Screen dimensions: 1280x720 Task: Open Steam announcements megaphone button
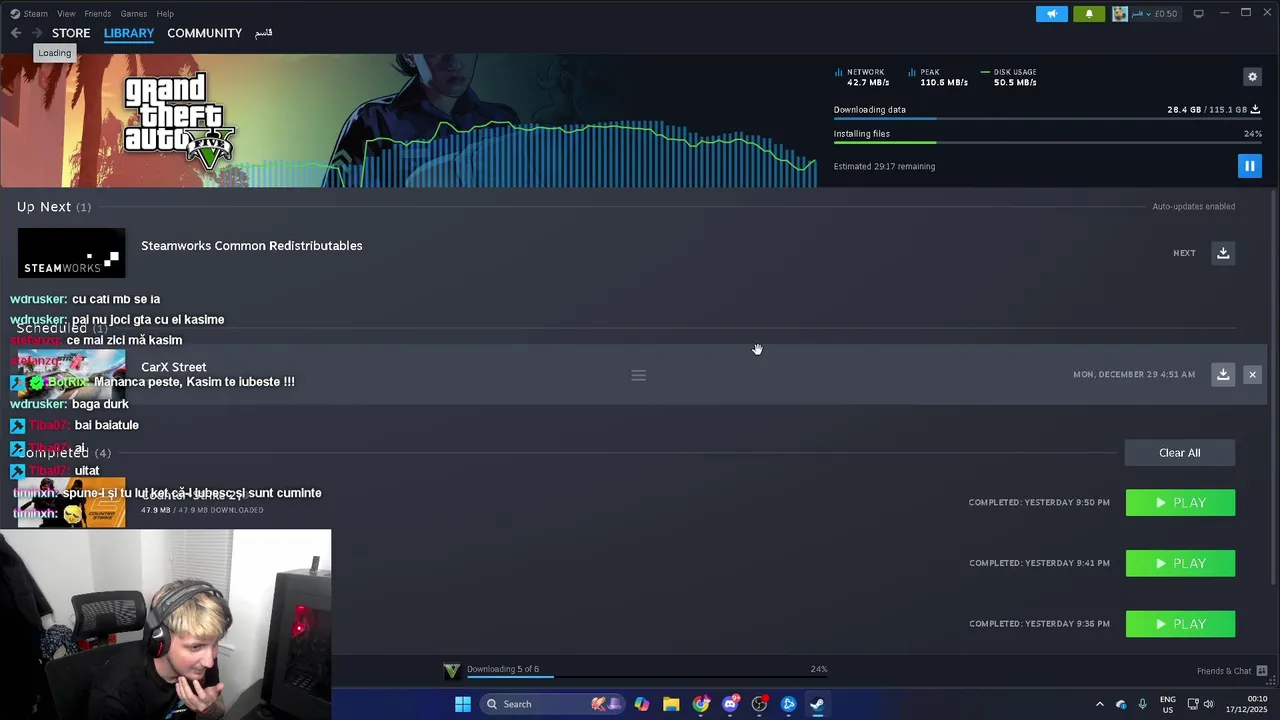point(1051,14)
